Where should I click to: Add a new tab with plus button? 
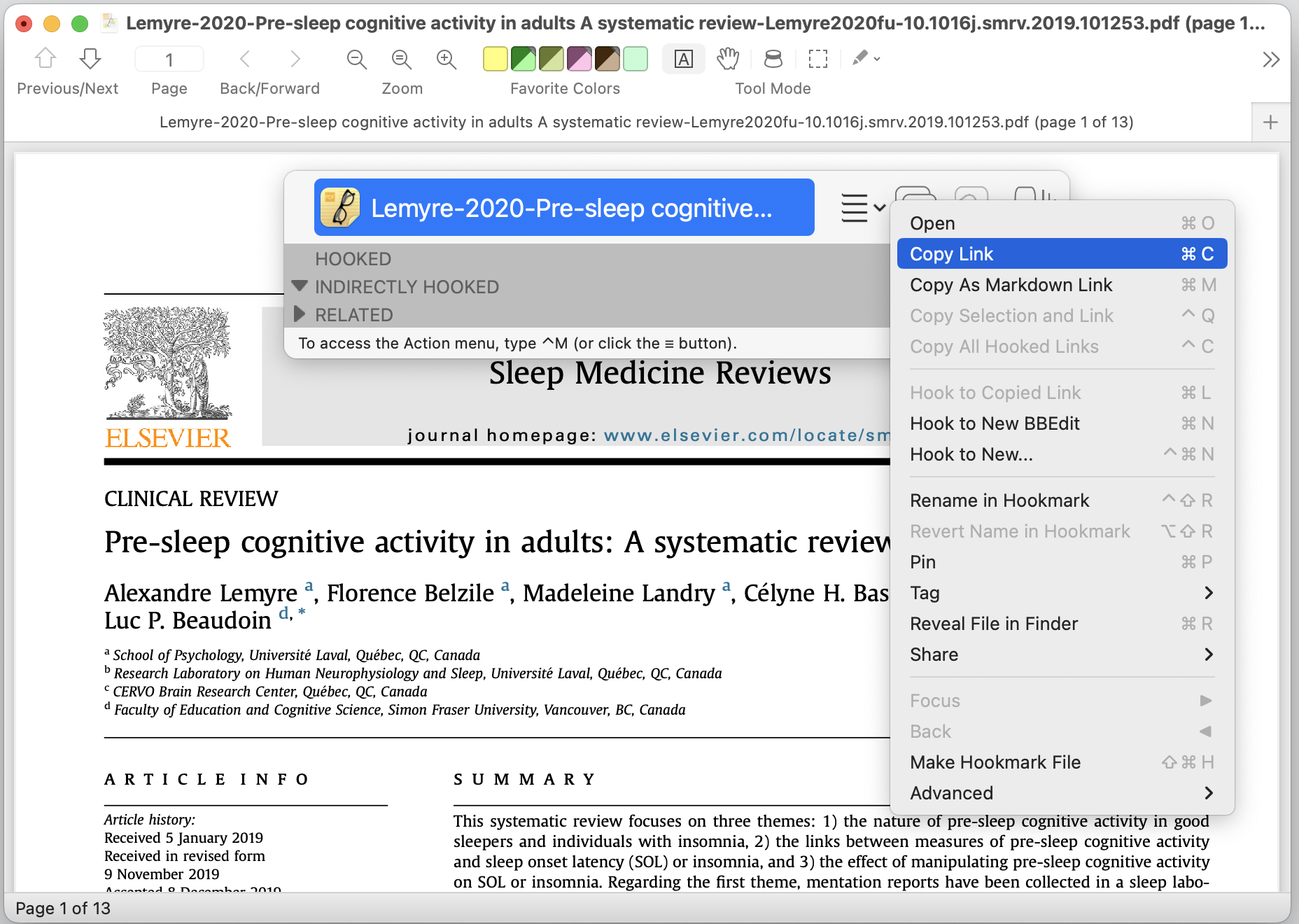click(1271, 122)
